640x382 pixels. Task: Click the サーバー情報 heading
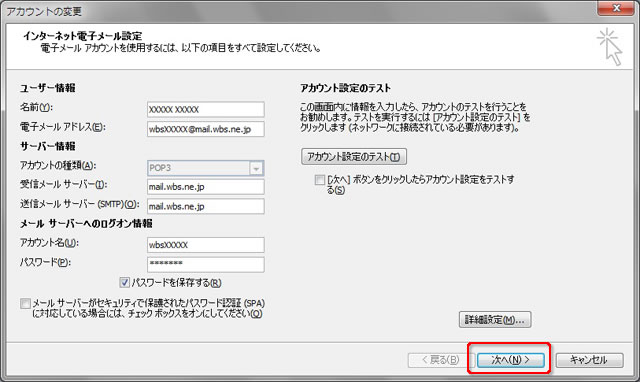coord(48,146)
